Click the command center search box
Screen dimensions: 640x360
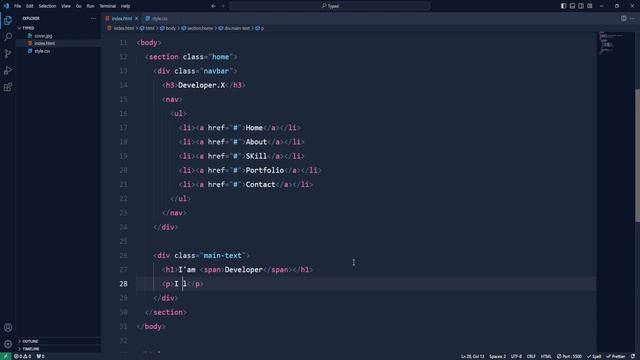330,6
